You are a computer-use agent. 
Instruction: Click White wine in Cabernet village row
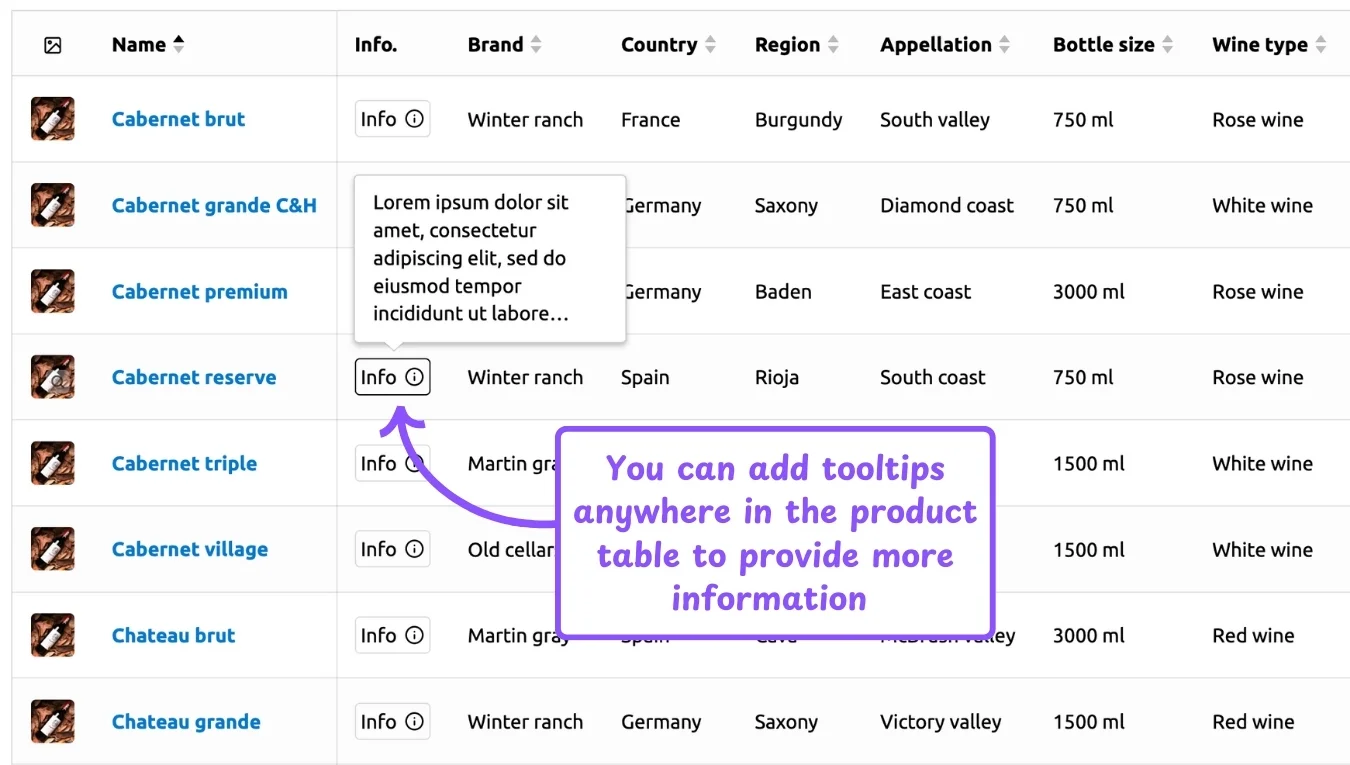1262,550
